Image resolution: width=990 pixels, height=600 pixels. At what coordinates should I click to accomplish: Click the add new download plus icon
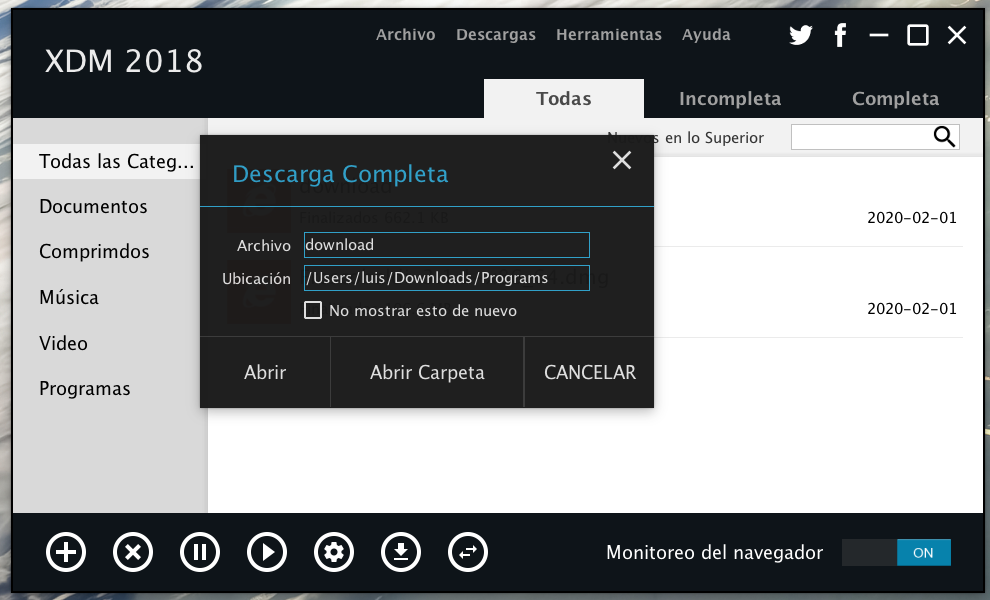66,552
